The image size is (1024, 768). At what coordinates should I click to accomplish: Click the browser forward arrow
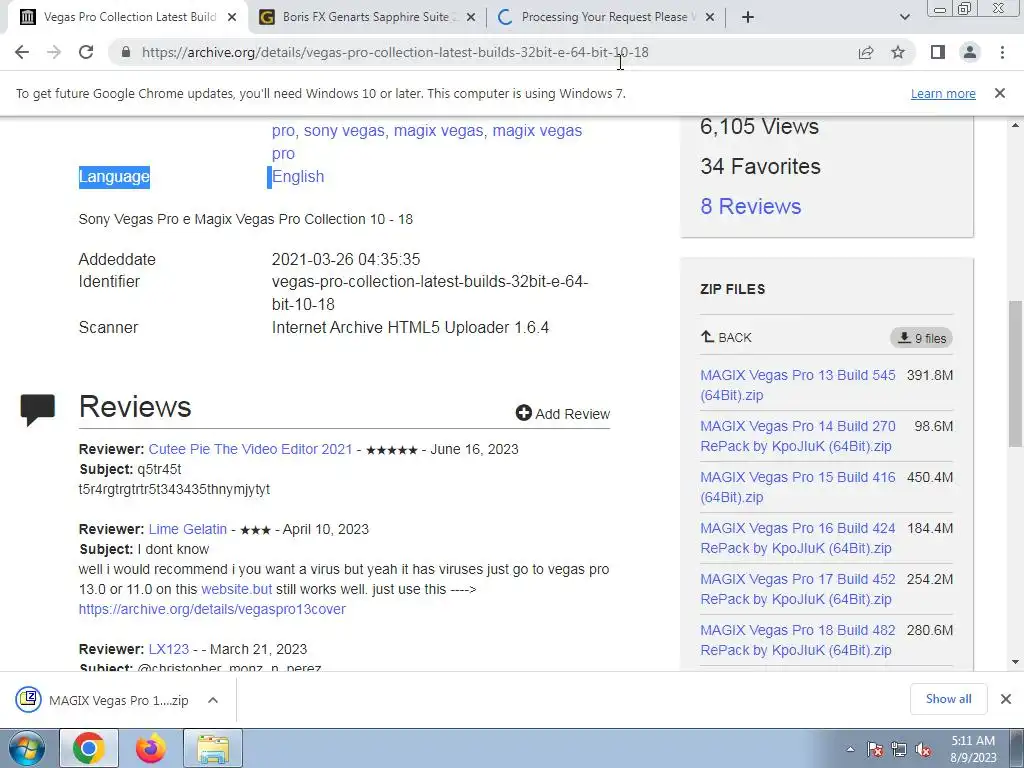click(54, 52)
